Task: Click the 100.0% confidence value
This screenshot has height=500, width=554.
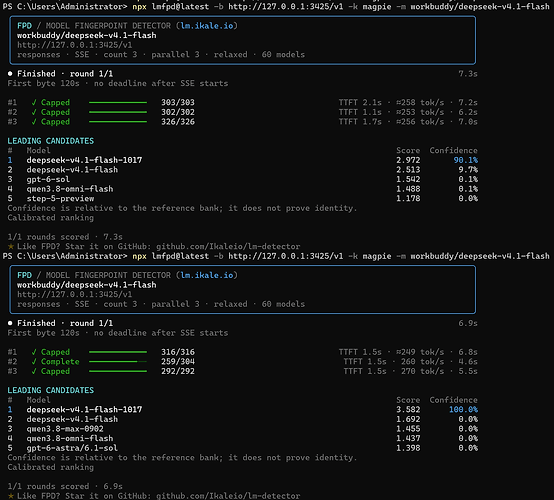Action: 463,410
